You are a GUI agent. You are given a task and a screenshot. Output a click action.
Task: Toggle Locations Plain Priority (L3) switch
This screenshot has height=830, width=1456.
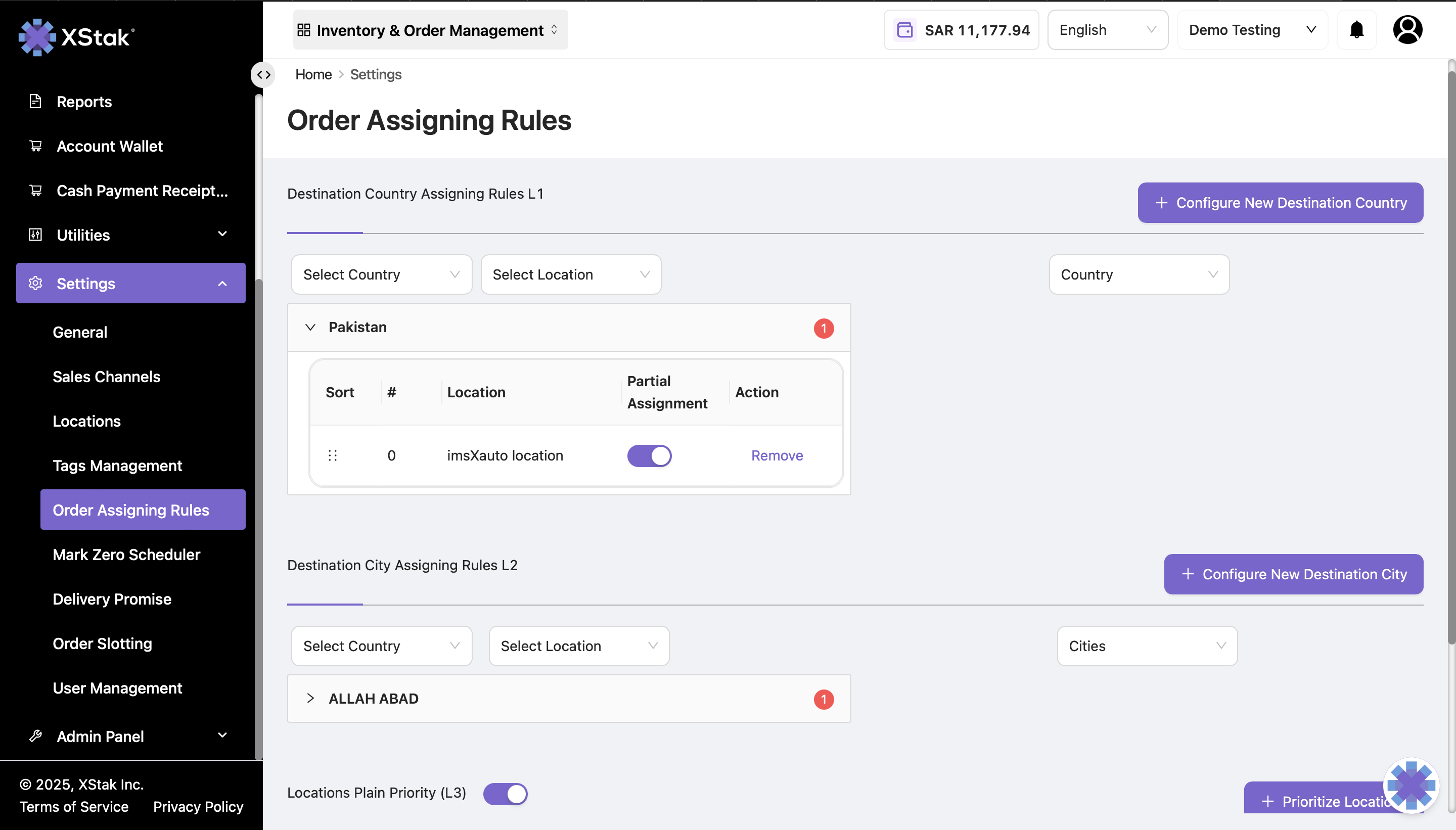tap(505, 794)
